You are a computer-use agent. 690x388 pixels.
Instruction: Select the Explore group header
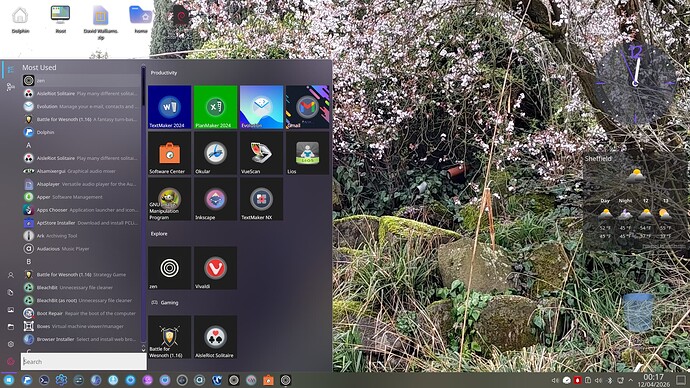(159, 234)
